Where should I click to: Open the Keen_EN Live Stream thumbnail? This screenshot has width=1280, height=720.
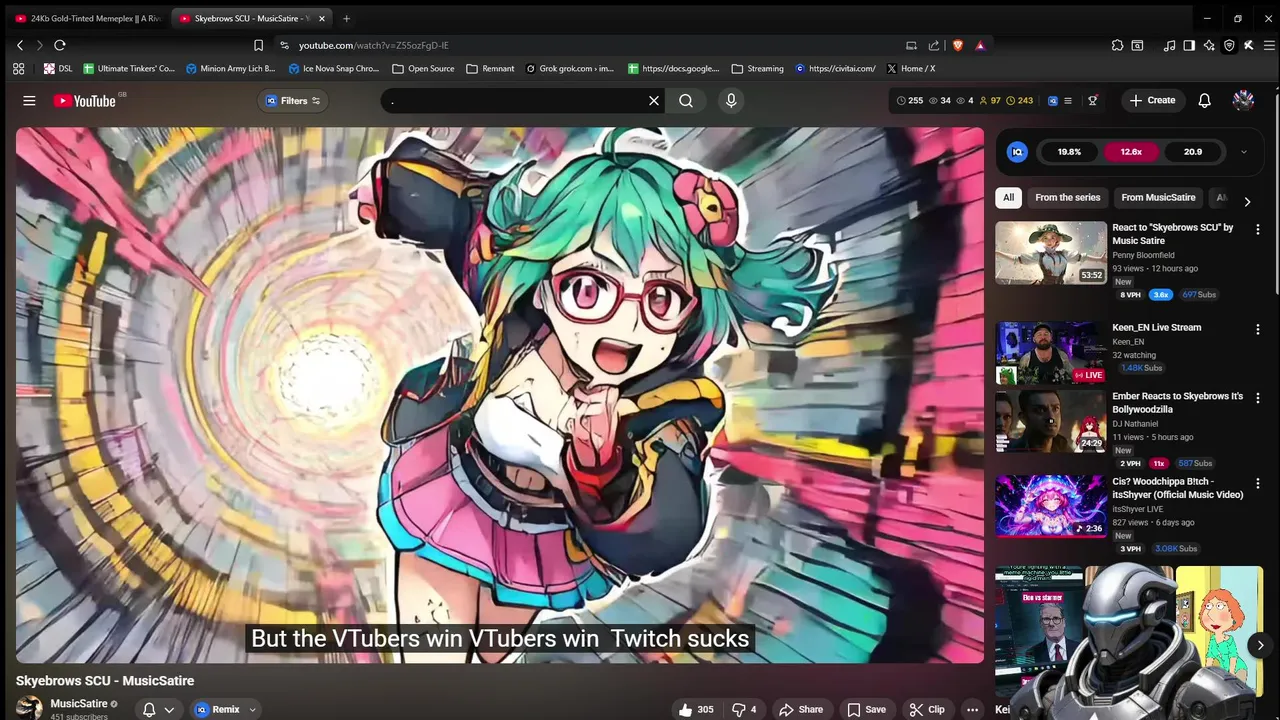coord(1051,353)
